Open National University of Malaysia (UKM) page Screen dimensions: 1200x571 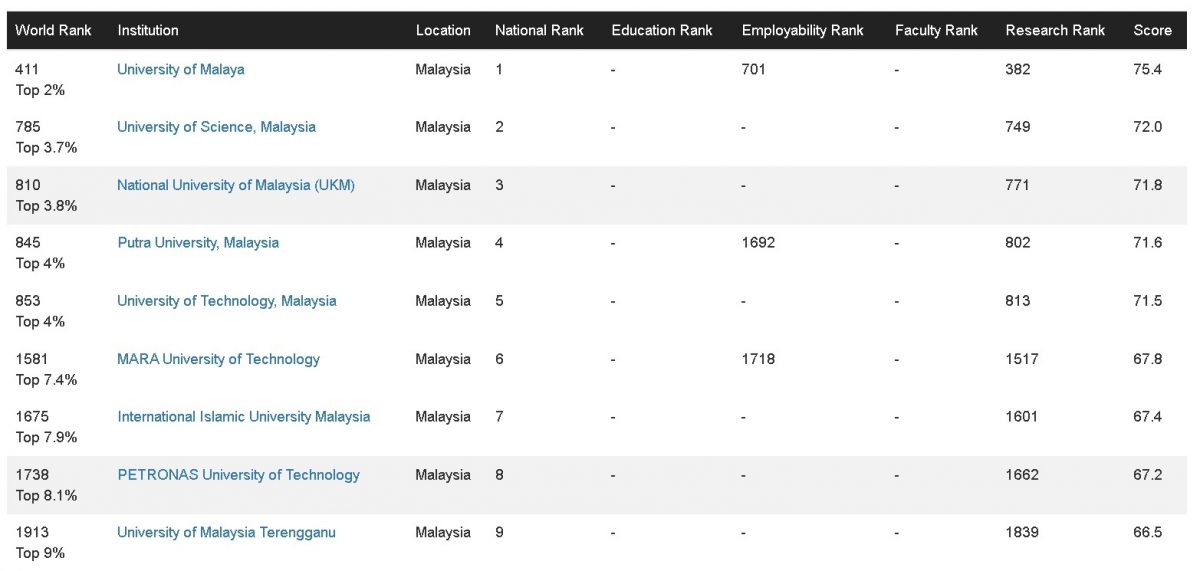point(235,185)
